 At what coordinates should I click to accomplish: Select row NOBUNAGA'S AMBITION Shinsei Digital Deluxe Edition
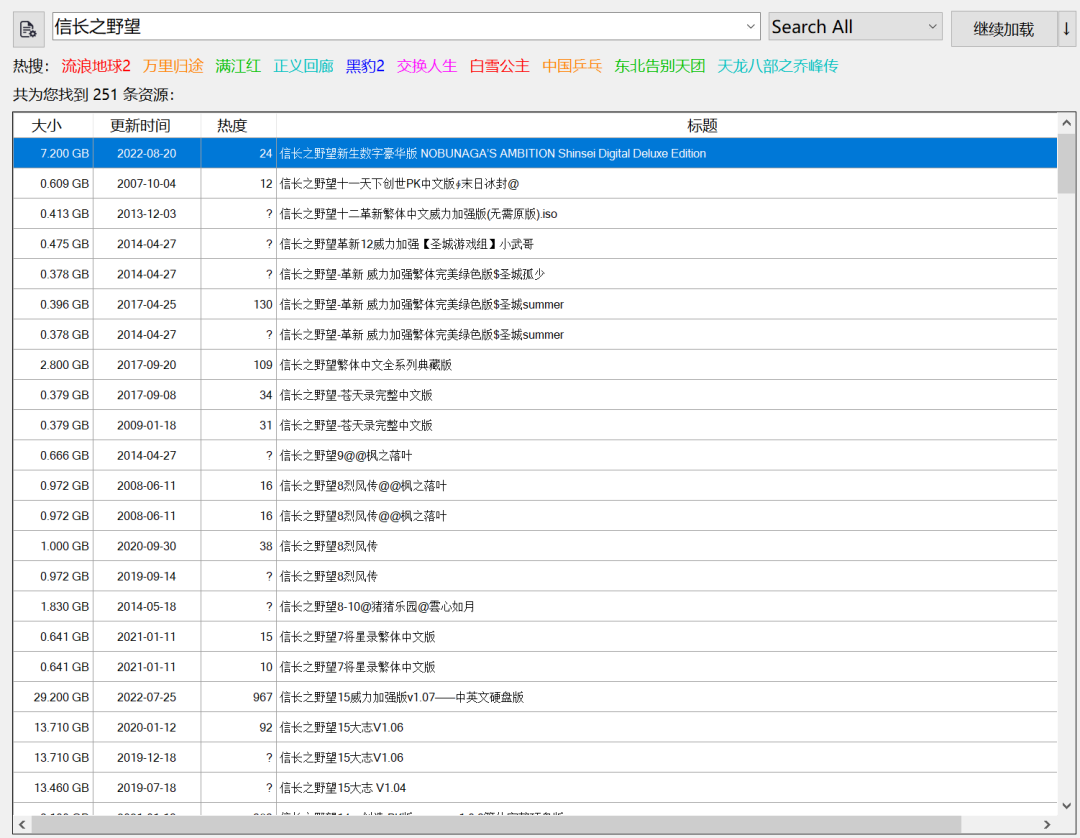(x=535, y=154)
